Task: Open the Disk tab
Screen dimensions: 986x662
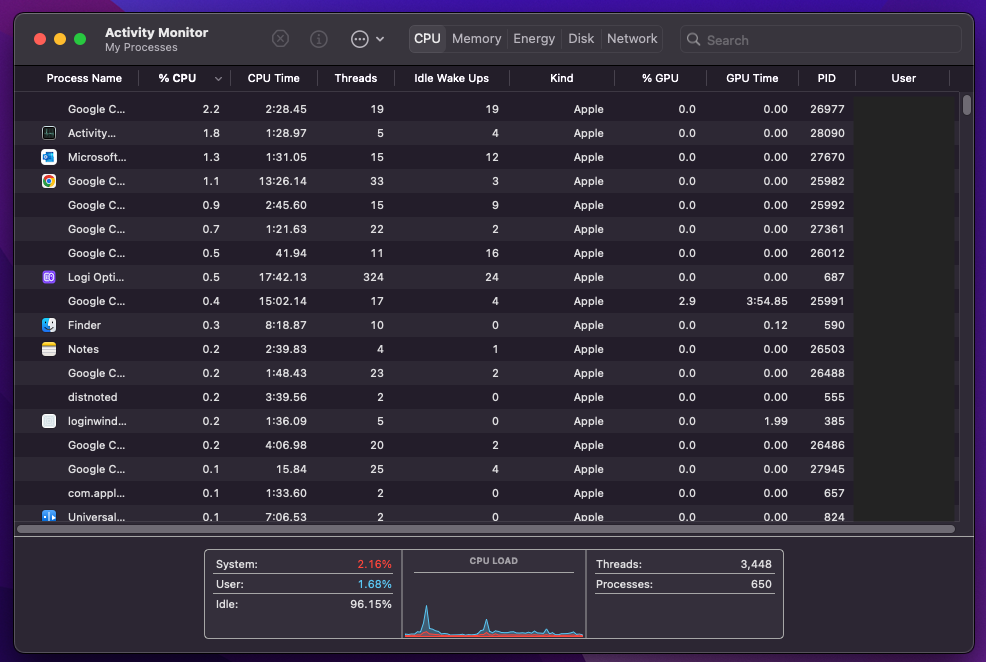Action: [581, 39]
